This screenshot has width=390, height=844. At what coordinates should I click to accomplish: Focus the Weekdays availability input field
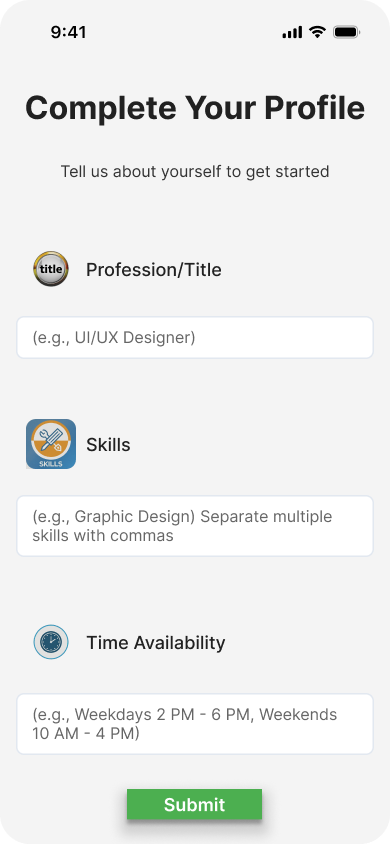[x=195, y=724]
